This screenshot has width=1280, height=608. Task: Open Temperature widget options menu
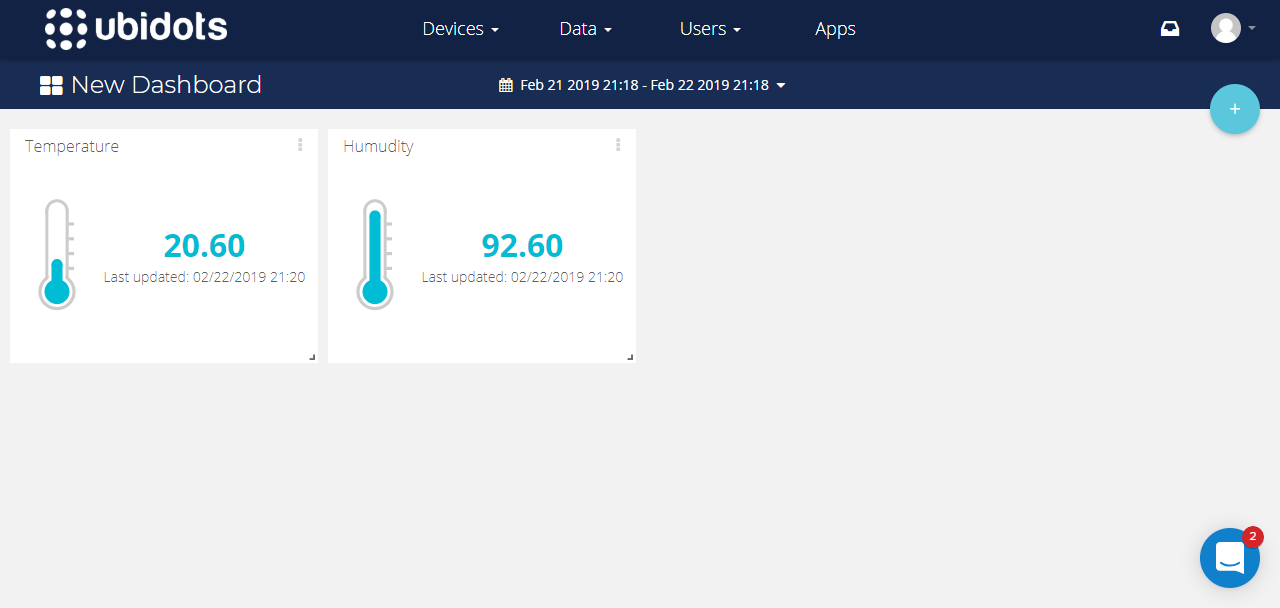coord(300,145)
